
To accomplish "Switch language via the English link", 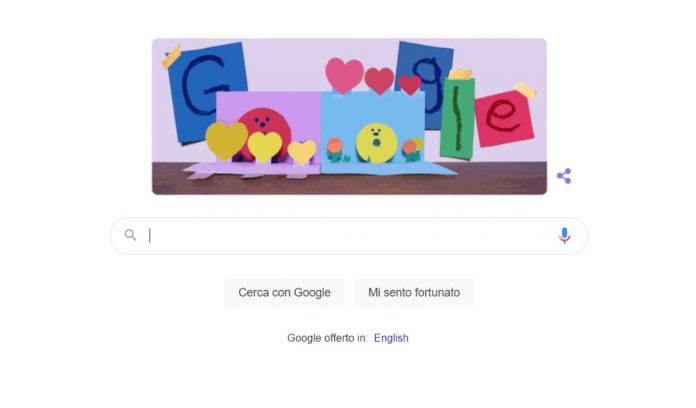I will coord(391,338).
